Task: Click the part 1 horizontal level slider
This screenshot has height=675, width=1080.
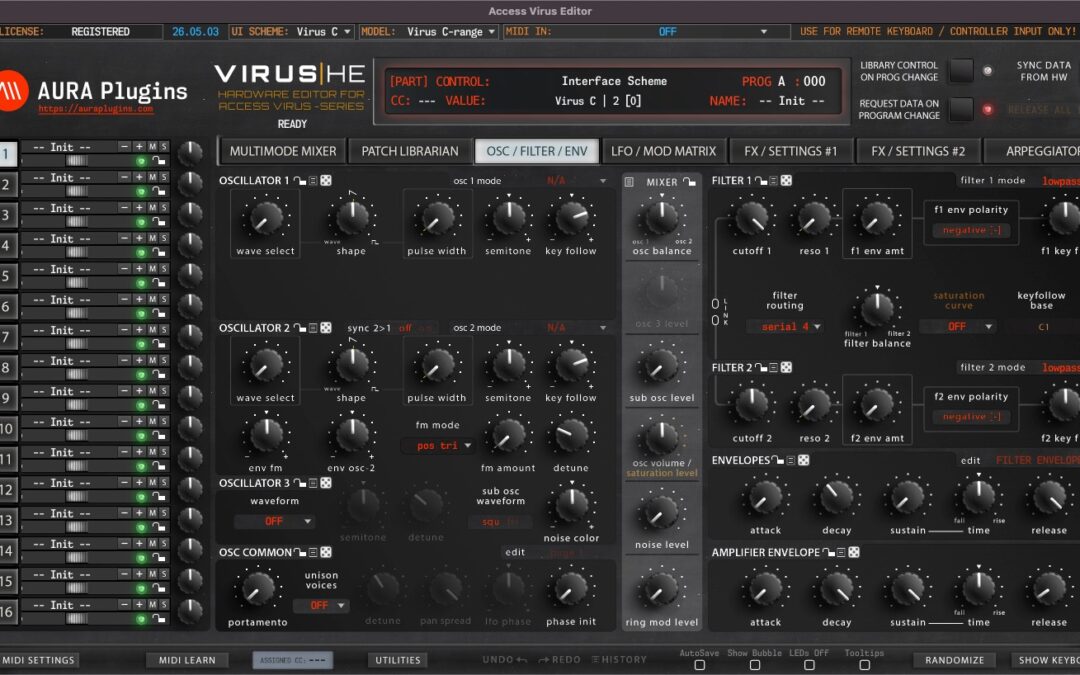Action: coord(76,160)
